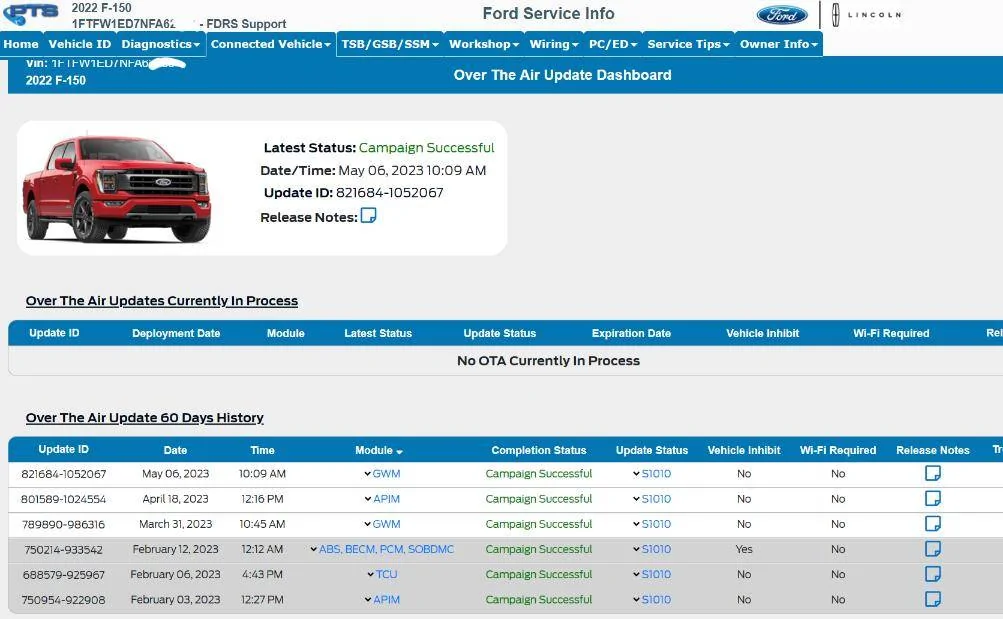Open TSB/GSB/SSM dropdown menu
Viewport: 1003px width, 619px height.
[390, 44]
